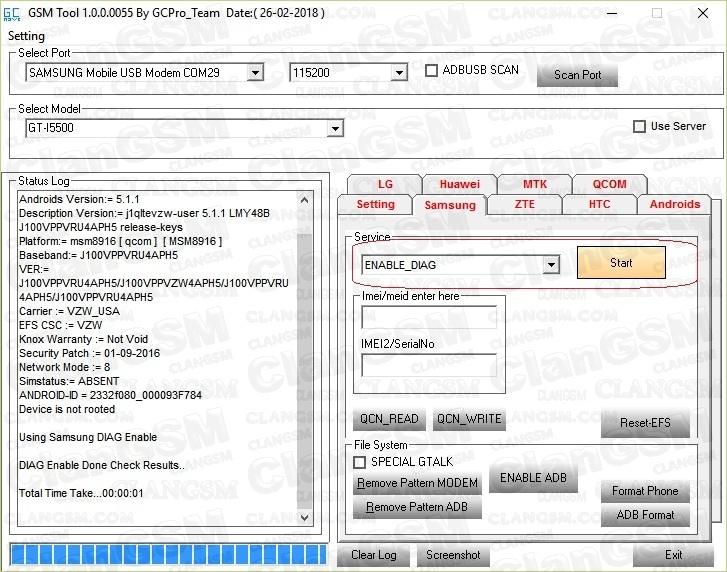This screenshot has height=572, width=727.
Task: Click the Scan Port button
Action: pos(577,75)
